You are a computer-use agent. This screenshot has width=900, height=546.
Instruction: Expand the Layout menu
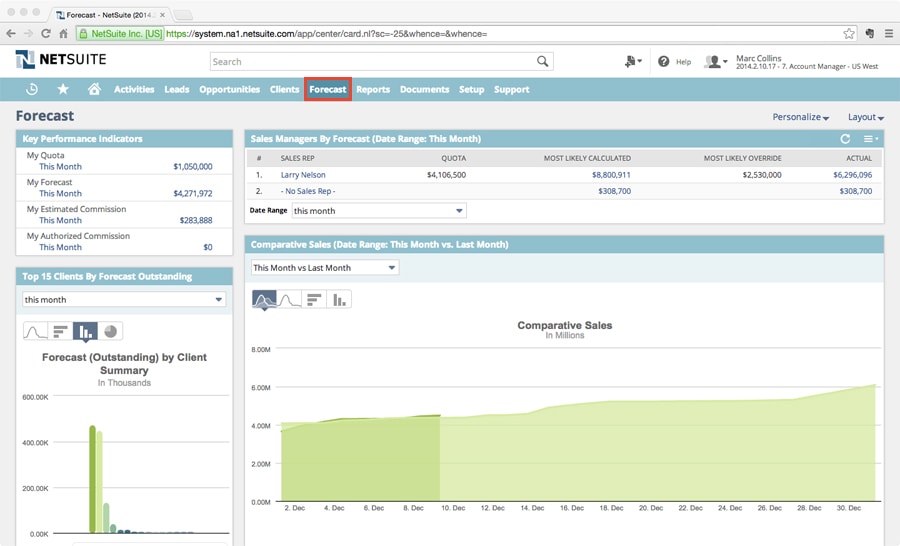tap(866, 117)
